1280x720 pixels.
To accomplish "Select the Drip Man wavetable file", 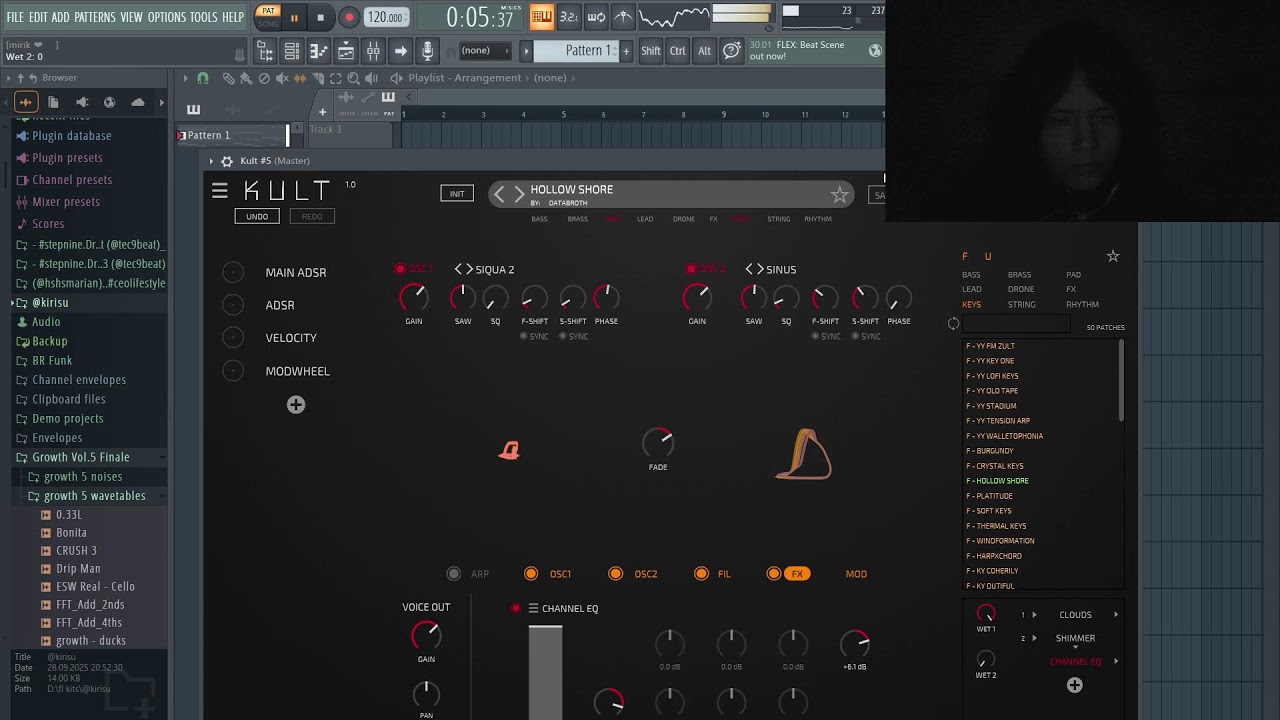I will (x=78, y=569).
